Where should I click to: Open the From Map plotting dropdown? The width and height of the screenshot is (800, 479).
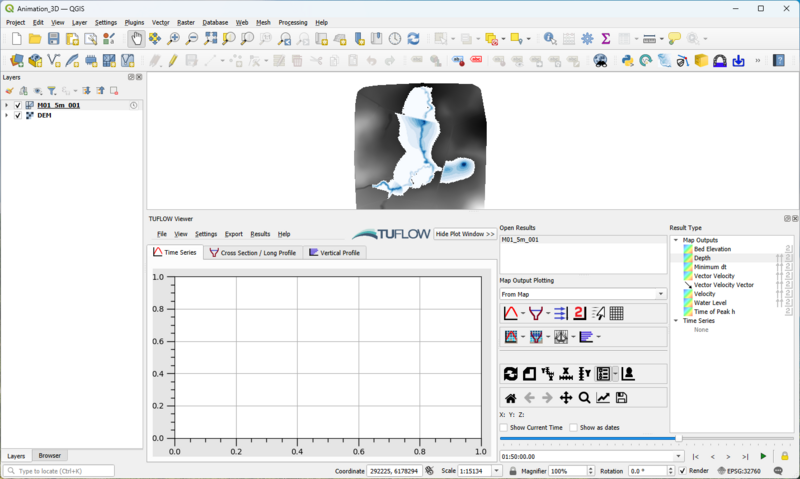pyautogui.click(x=582, y=294)
